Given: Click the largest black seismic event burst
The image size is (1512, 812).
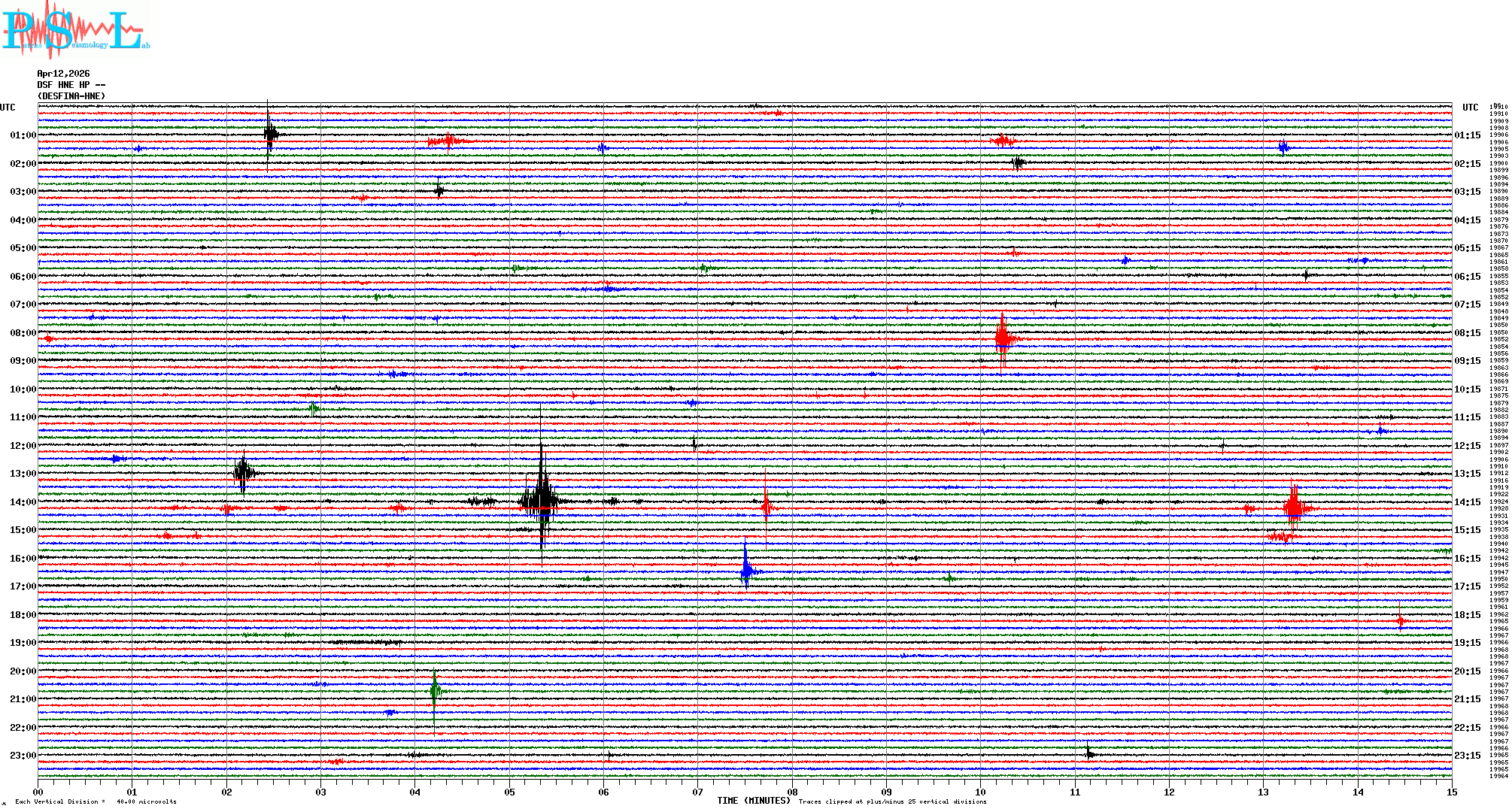Looking at the screenshot, I should (541, 499).
